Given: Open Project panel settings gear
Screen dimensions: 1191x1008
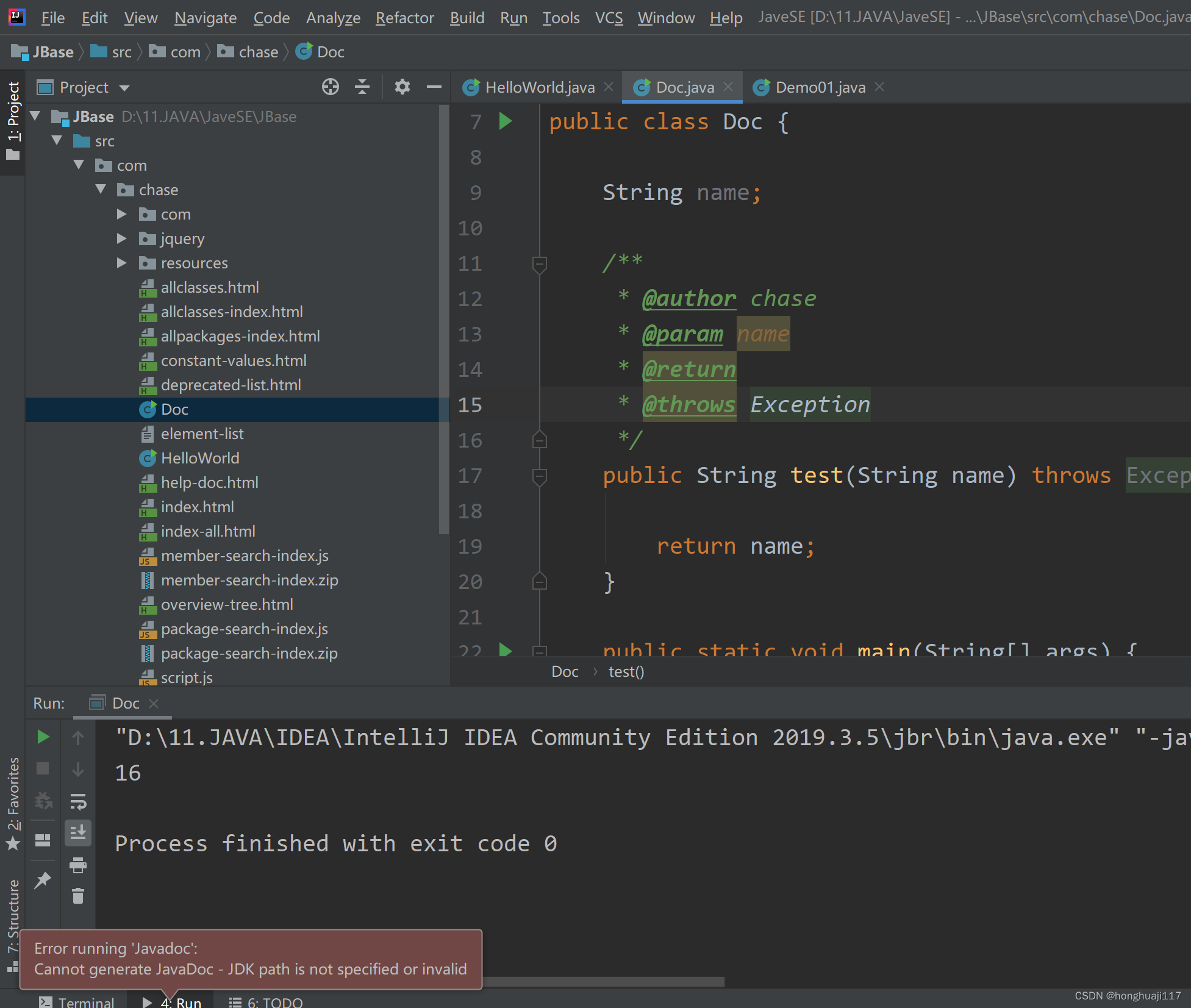Looking at the screenshot, I should tap(402, 87).
